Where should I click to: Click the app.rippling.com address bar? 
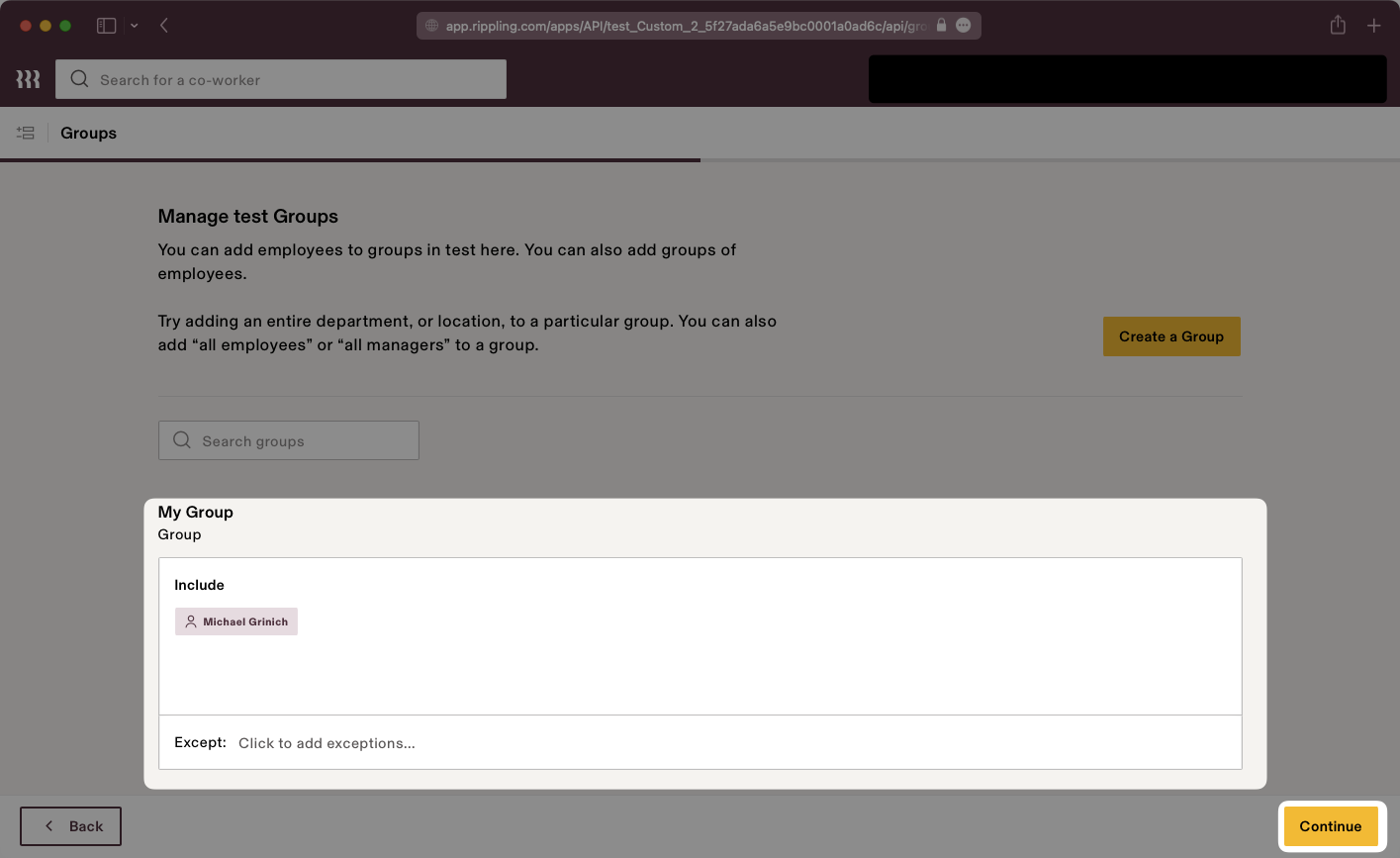pyautogui.click(x=693, y=25)
